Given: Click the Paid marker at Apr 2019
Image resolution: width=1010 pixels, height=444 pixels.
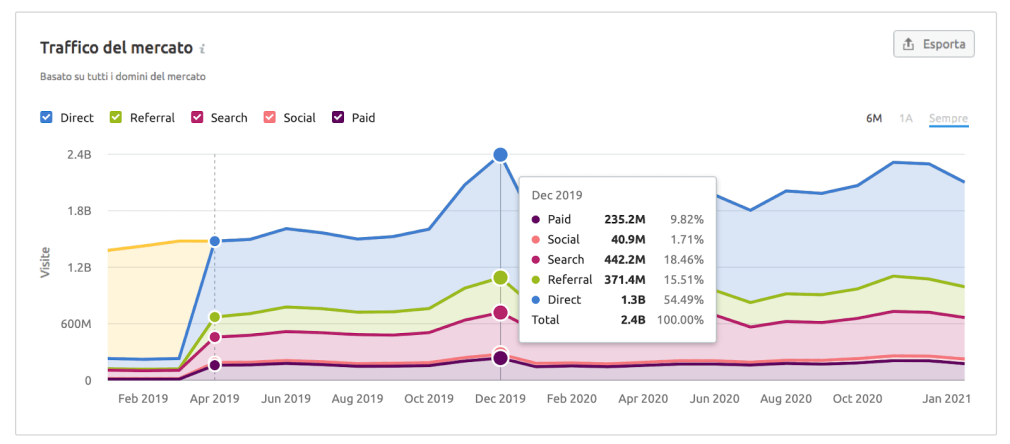Looking at the screenshot, I should [215, 365].
